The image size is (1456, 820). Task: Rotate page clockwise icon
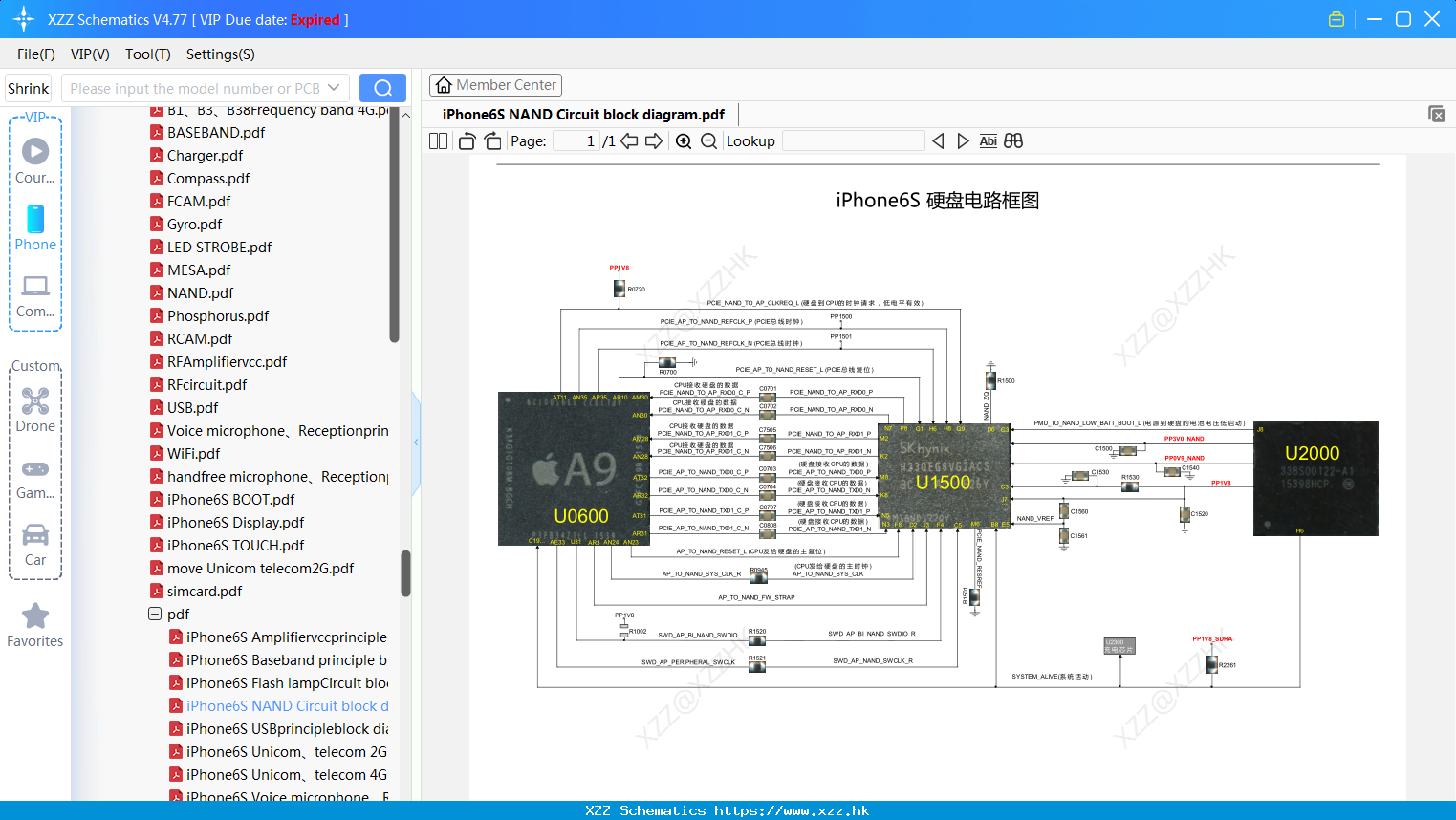(x=492, y=140)
